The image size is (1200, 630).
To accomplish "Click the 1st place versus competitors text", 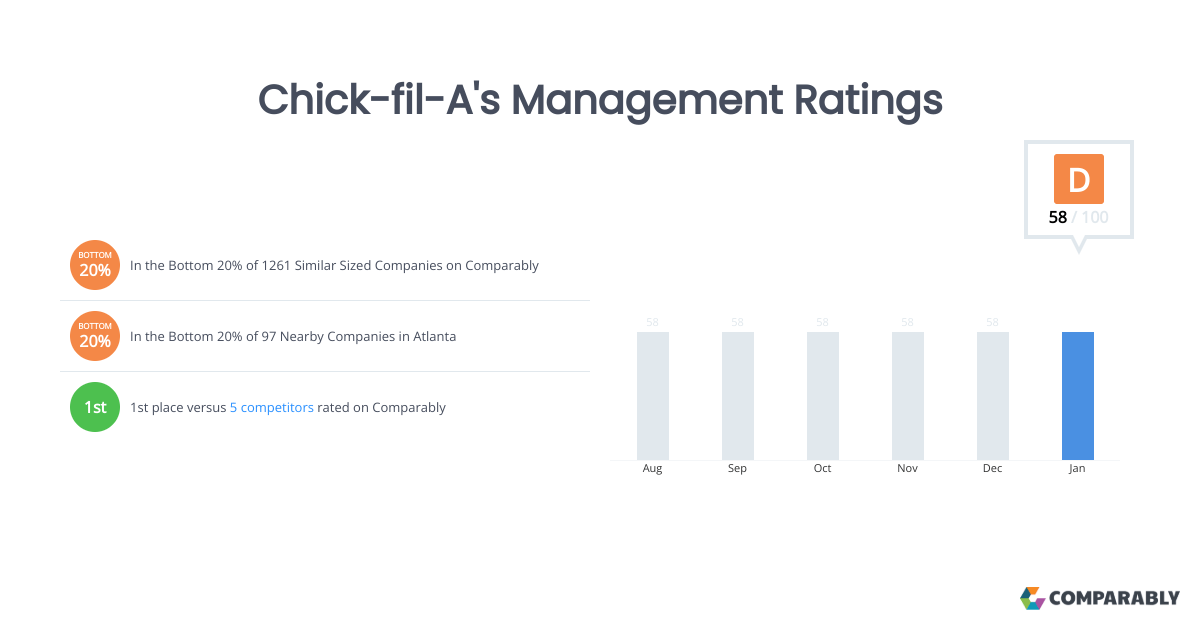I will pos(288,408).
